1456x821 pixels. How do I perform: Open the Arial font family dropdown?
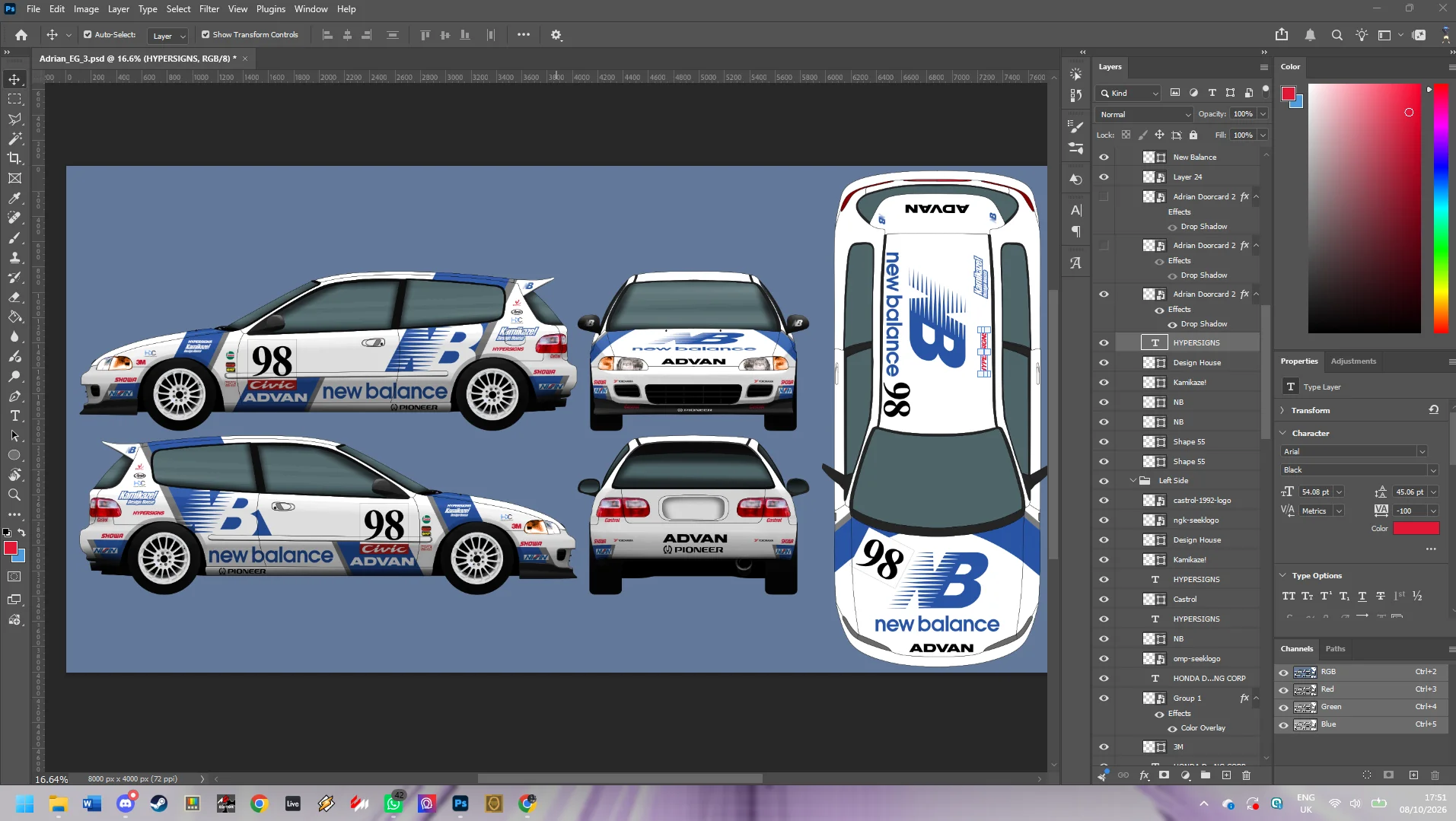1354,451
